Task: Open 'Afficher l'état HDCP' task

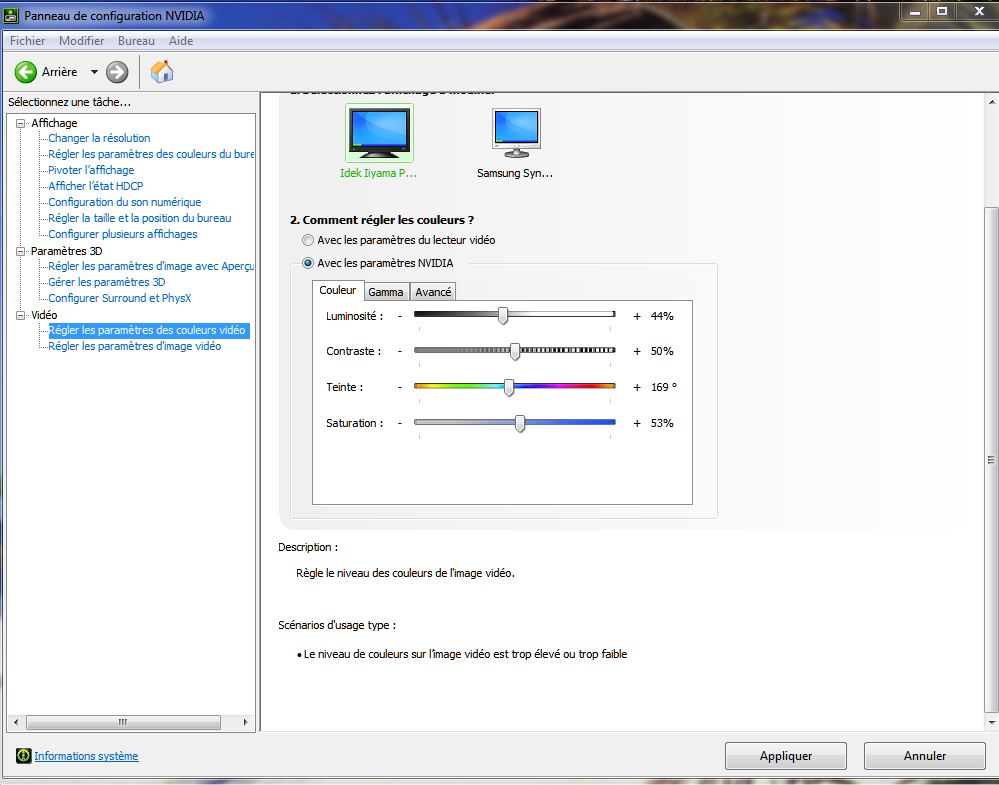Action: [x=96, y=186]
